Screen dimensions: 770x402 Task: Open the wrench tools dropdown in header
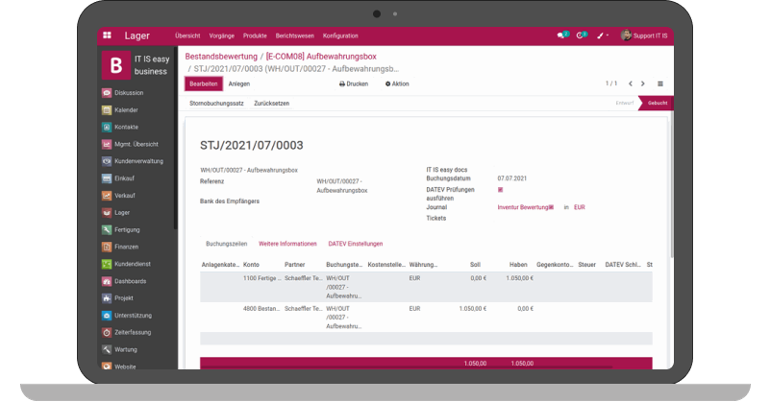tap(602, 35)
